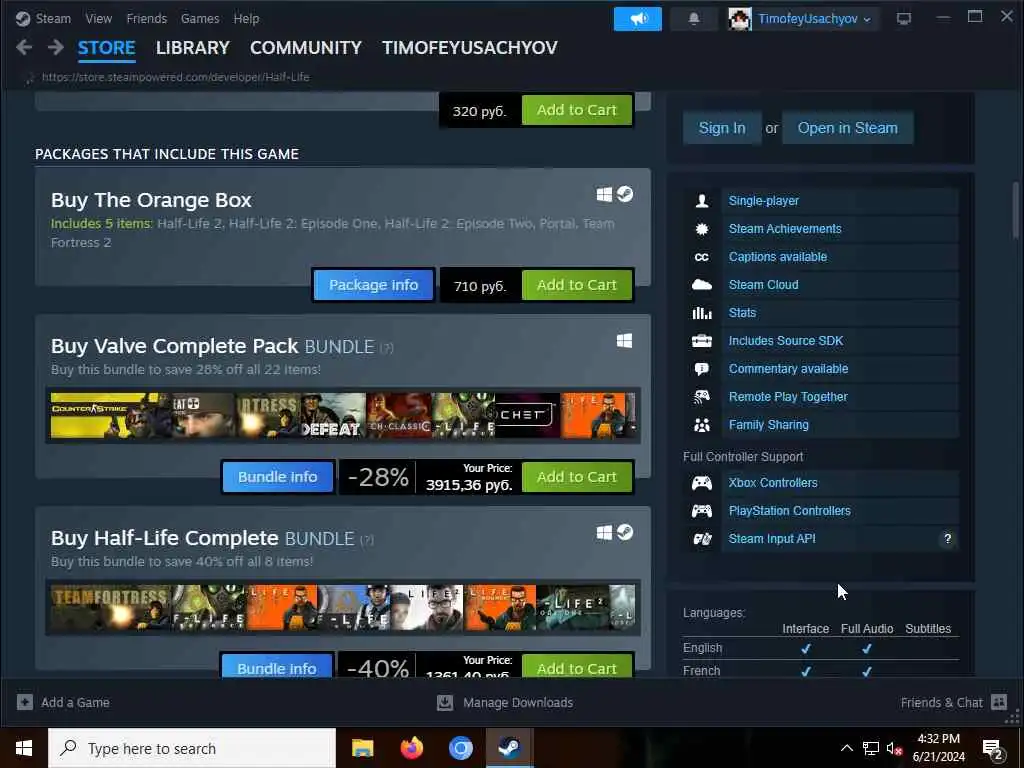Click the Valve Complete Pack bundle help mark
The height and width of the screenshot is (768, 1024).
(387, 347)
